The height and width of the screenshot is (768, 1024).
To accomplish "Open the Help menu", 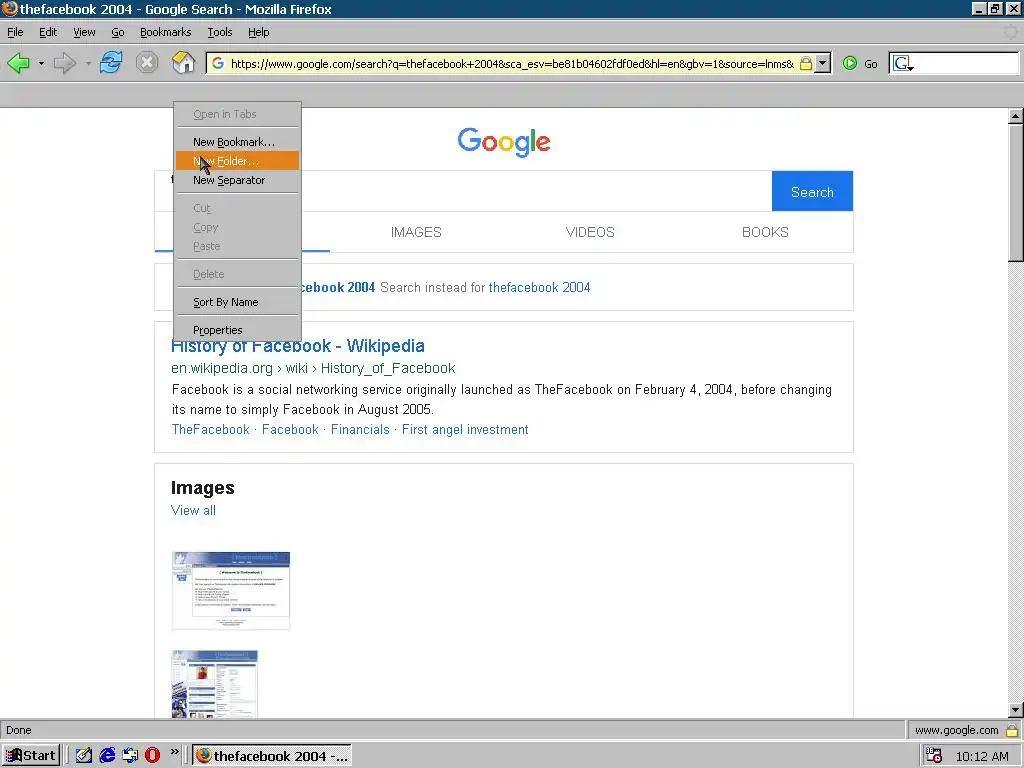I will pyautogui.click(x=259, y=32).
